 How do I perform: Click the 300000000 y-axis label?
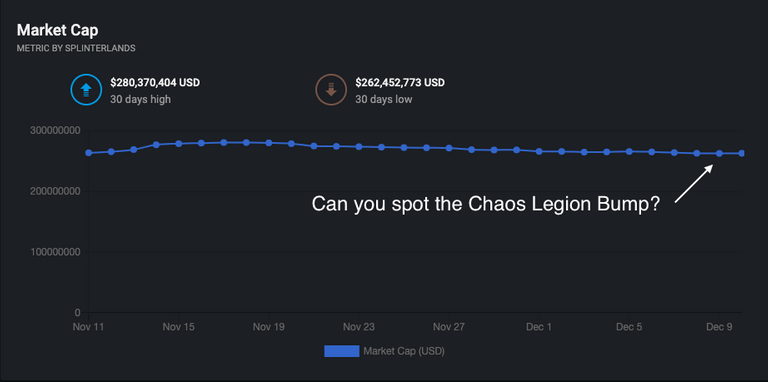[x=56, y=131]
